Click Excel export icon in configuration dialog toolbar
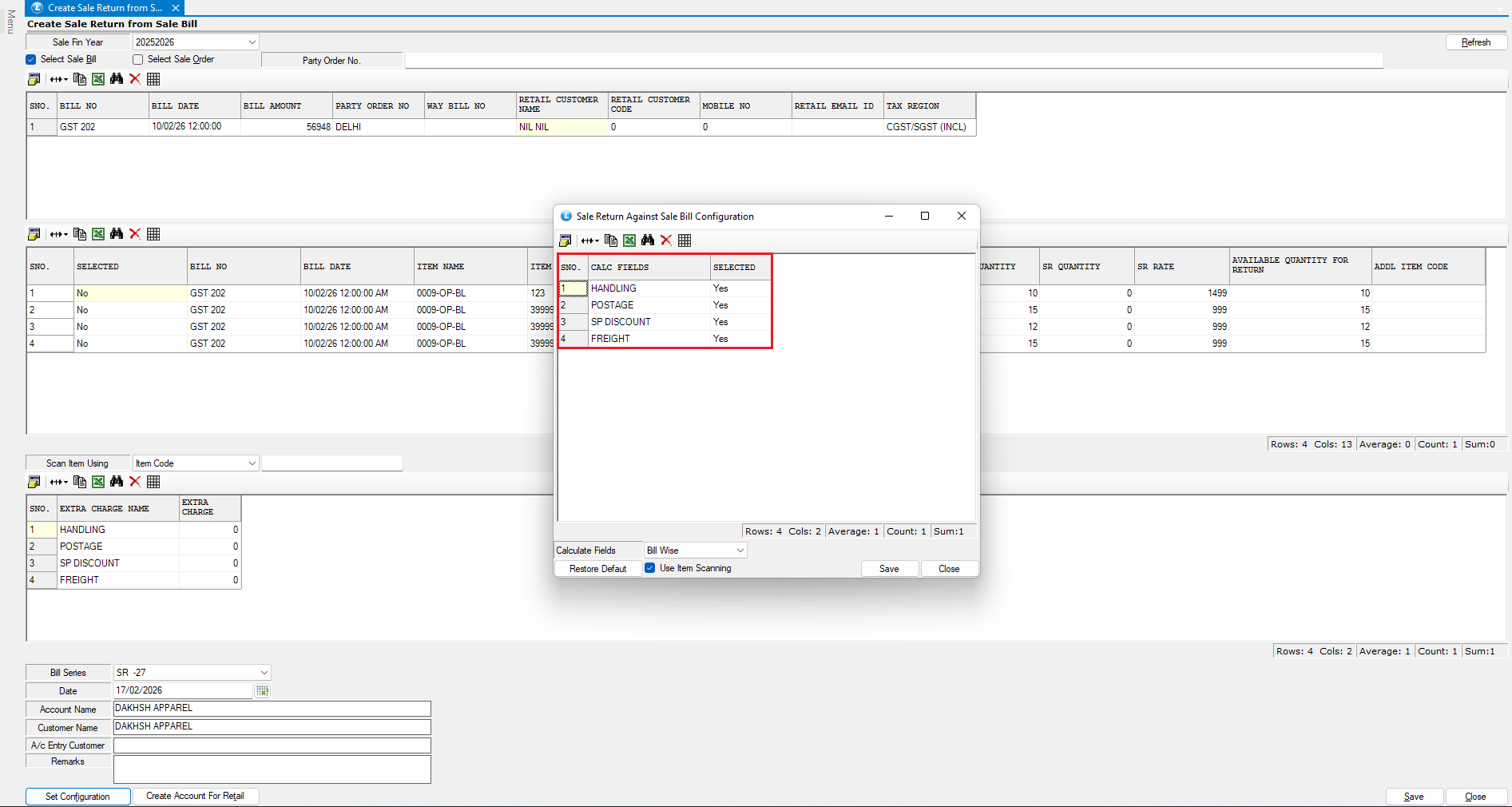Viewport: 1512px width, 807px height. click(x=629, y=241)
